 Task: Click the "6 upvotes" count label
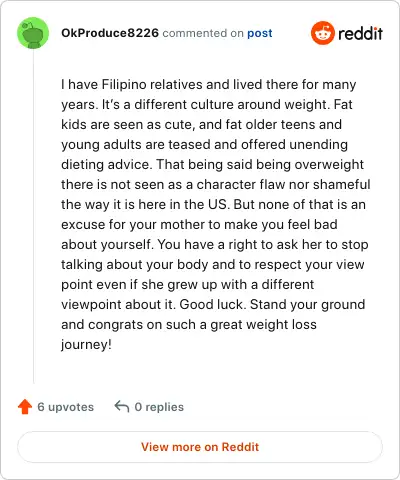pos(66,407)
